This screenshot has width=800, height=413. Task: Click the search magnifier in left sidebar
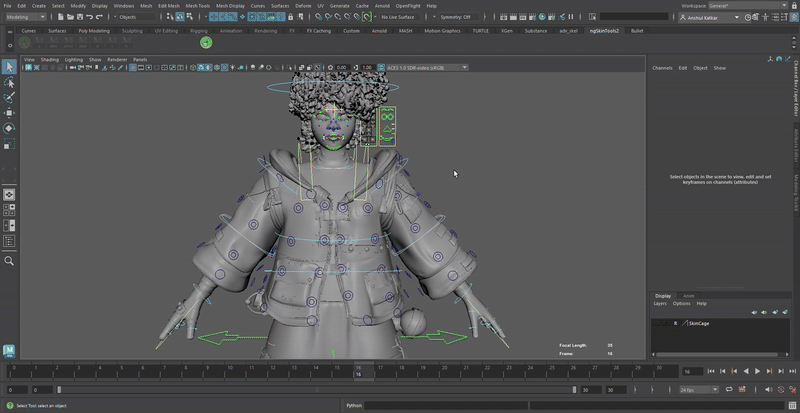tap(9, 261)
